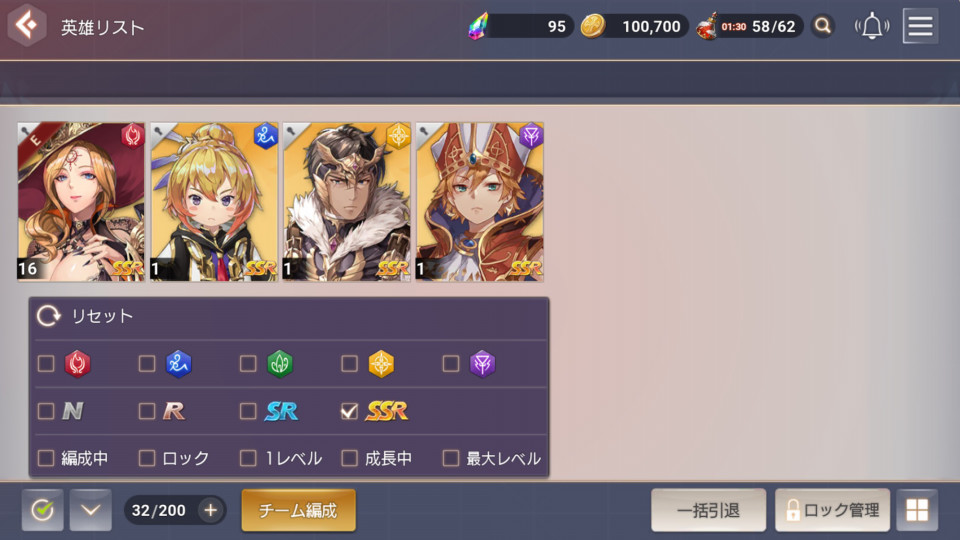Screen dimensions: 960x540
Task: Open the hamburger menu
Action: tap(920, 26)
